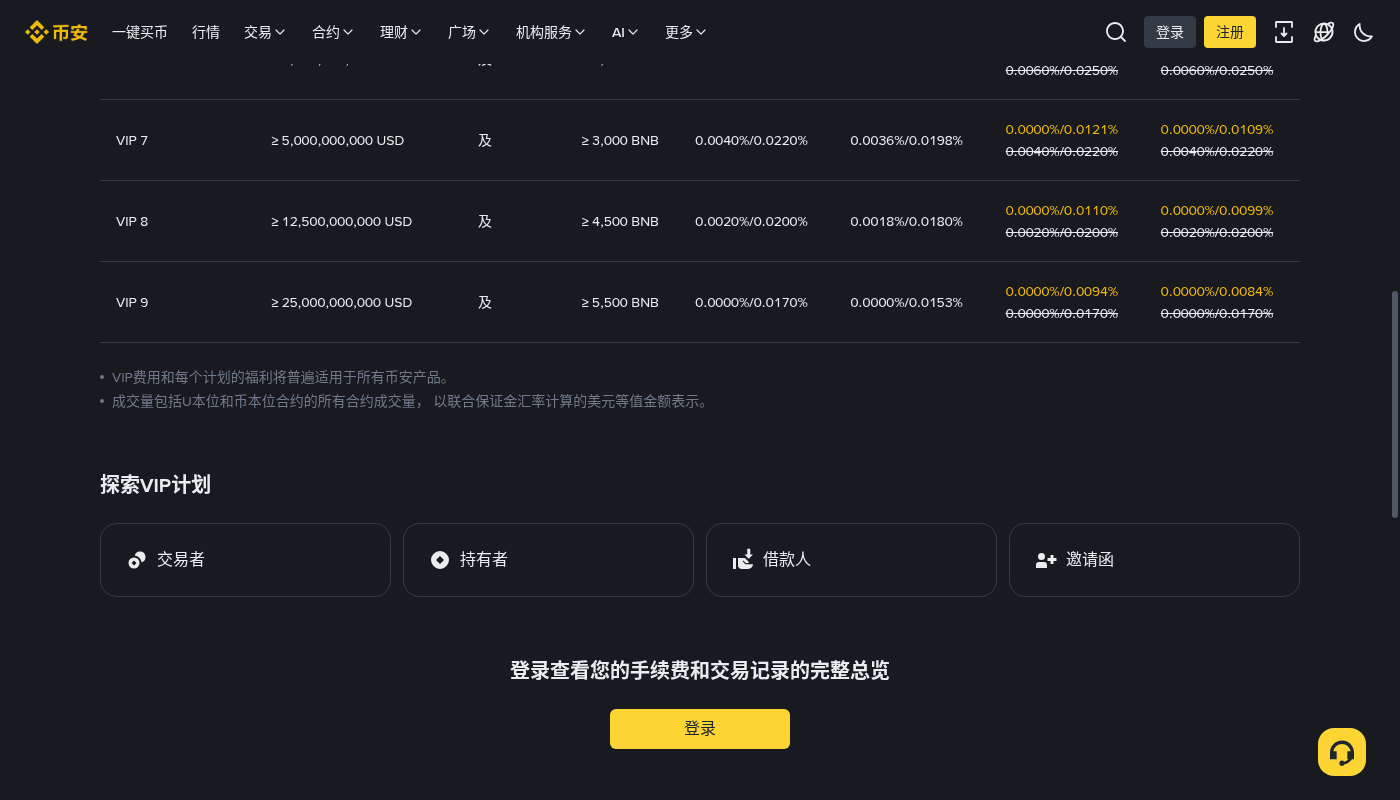The width and height of the screenshot is (1400, 800).
Task: Click the ≥ 5,000,000,000 USD cell
Action: [338, 141]
